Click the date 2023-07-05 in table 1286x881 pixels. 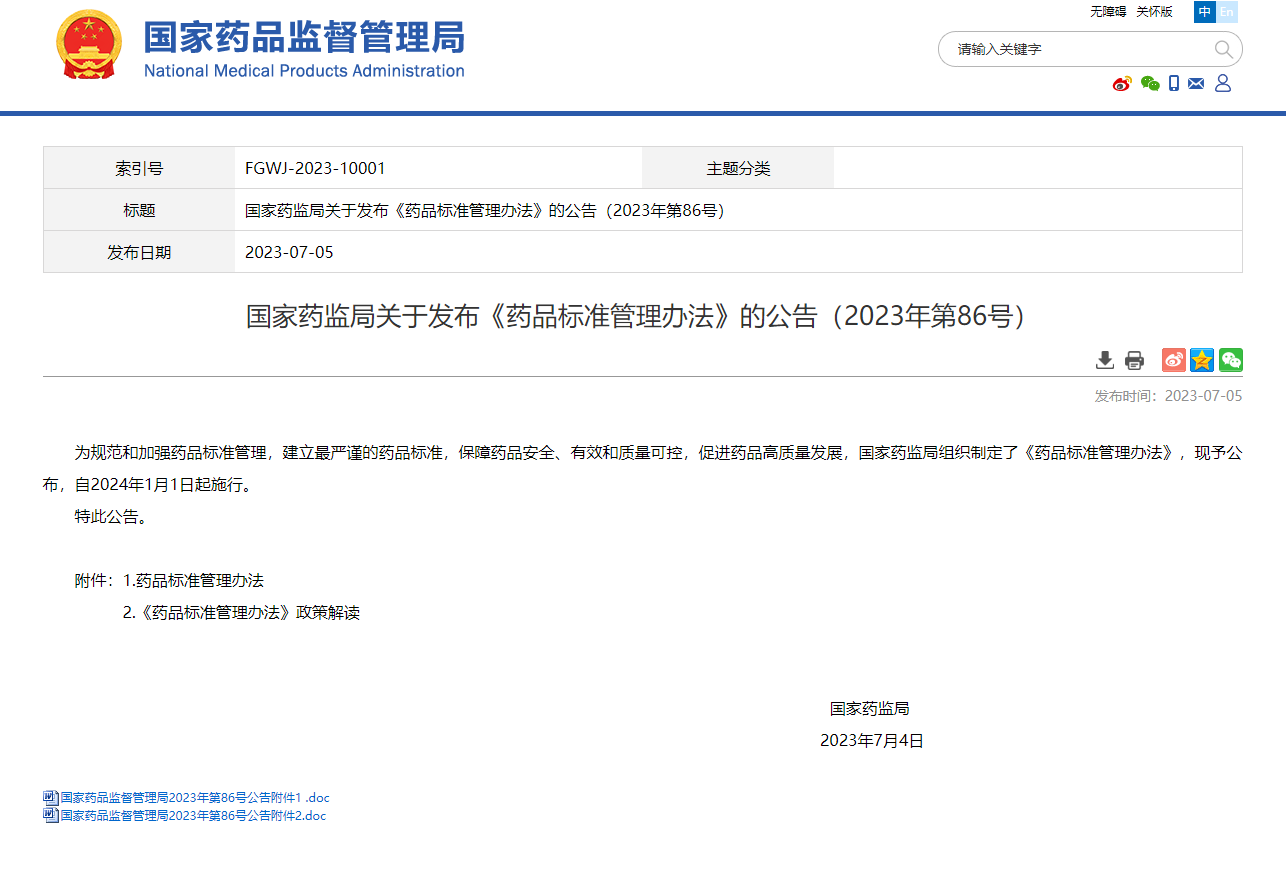pos(289,252)
